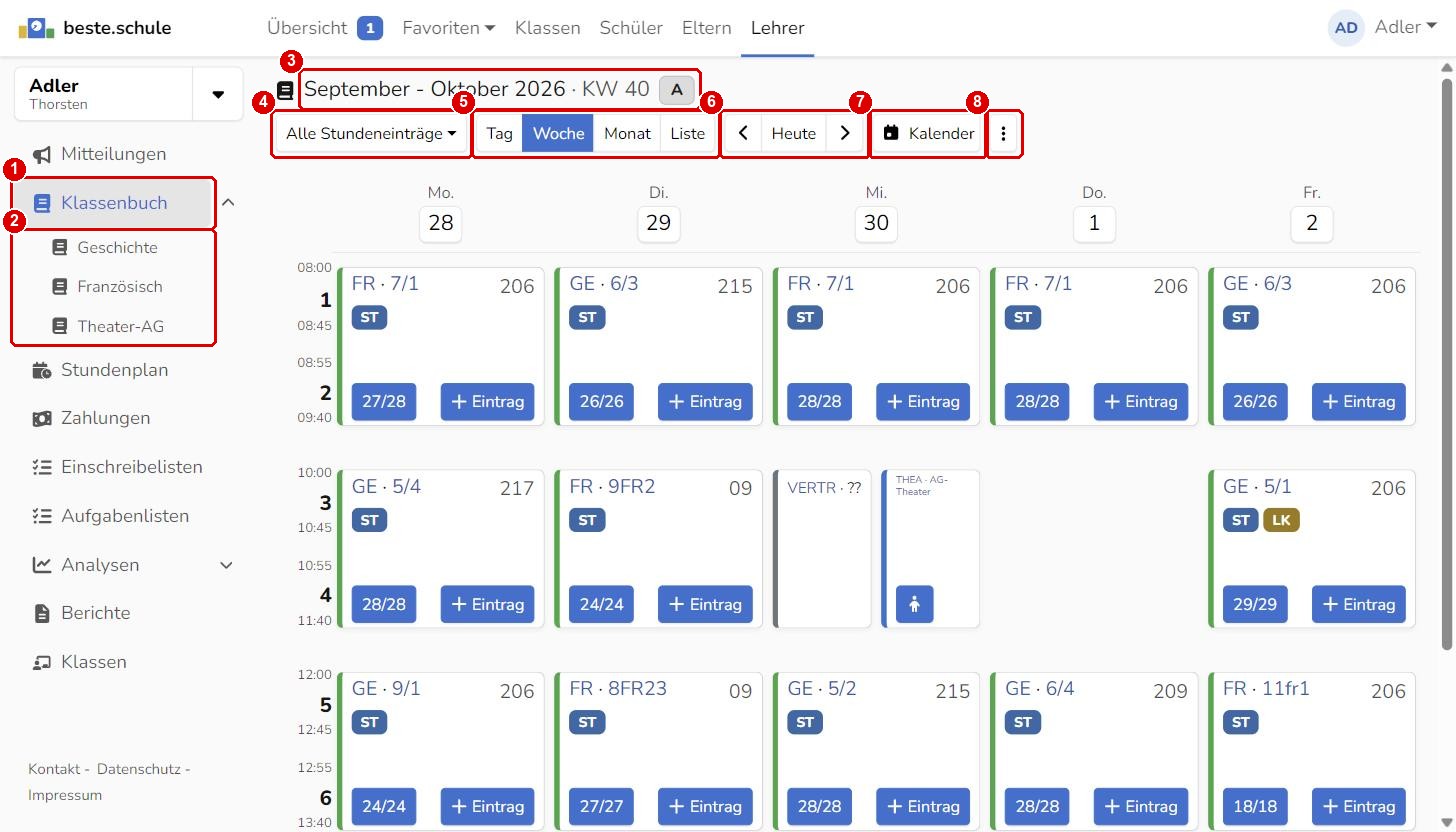Image resolution: width=1456 pixels, height=832 pixels.
Task: Click the Zahlungen money icon
Action: coord(41,419)
